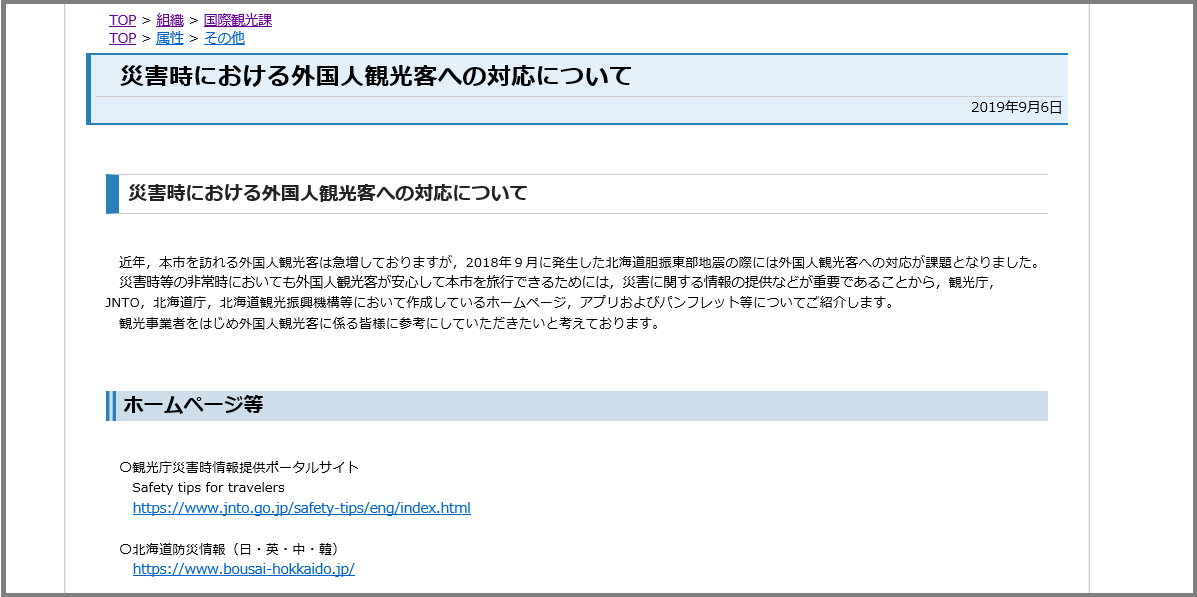Viewport: 1197px width, 597px height.
Task: Click the ホームページ等 section heading
Action: click(x=193, y=405)
